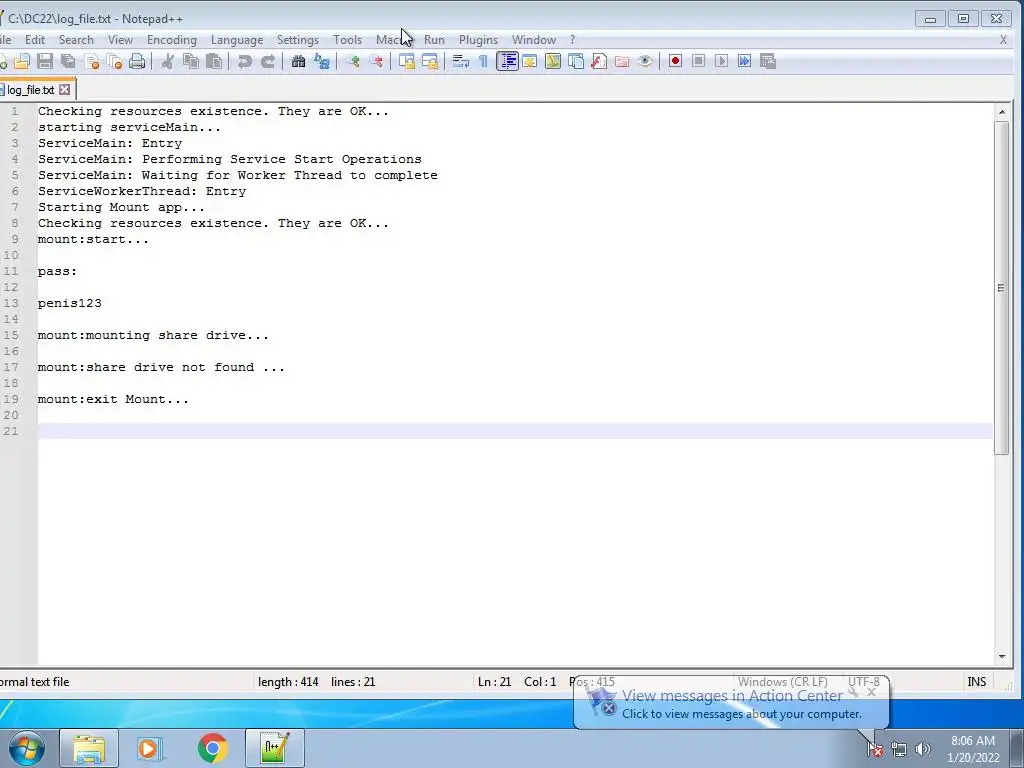Screen dimensions: 1024x768
Task: Click the Cut scissors icon
Action: 167,61
